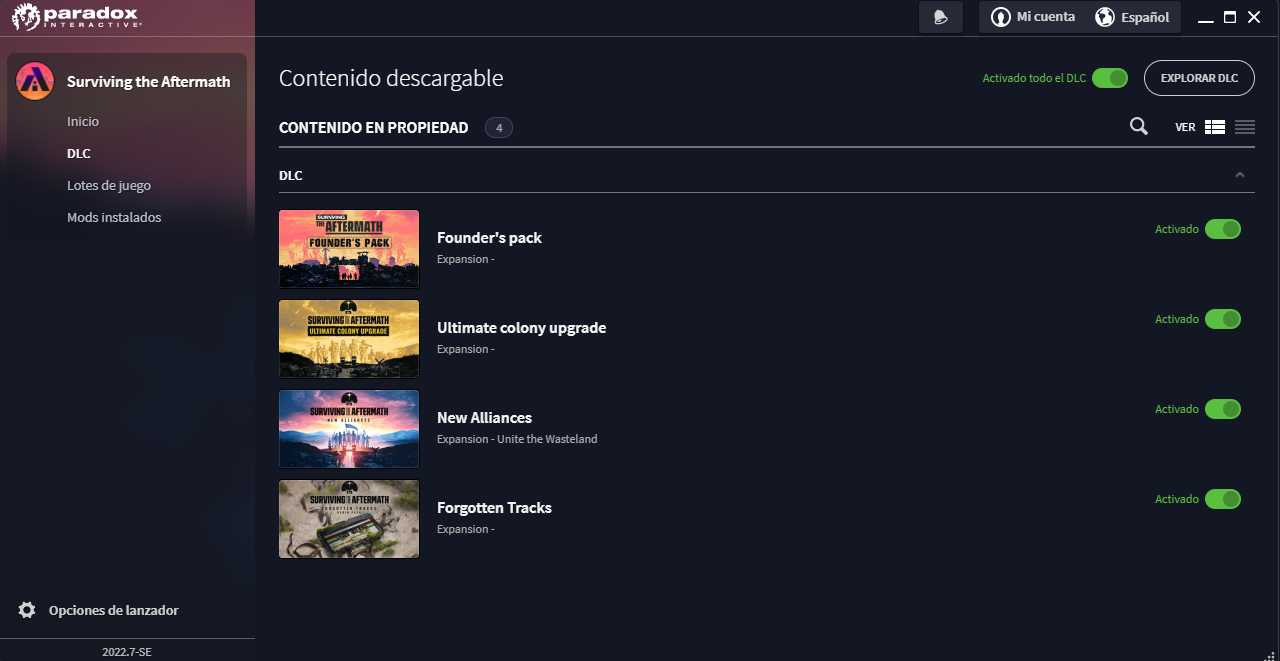Image resolution: width=1280 pixels, height=661 pixels.
Task: Switch to compact list view icon
Action: click(1244, 127)
